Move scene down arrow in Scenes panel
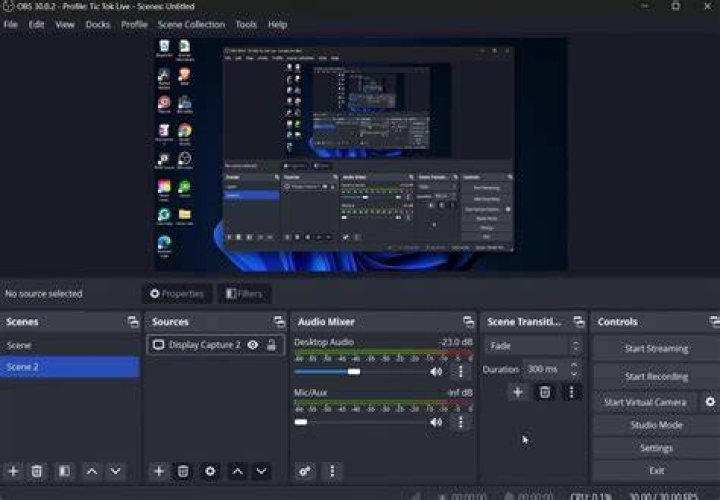 coord(115,471)
